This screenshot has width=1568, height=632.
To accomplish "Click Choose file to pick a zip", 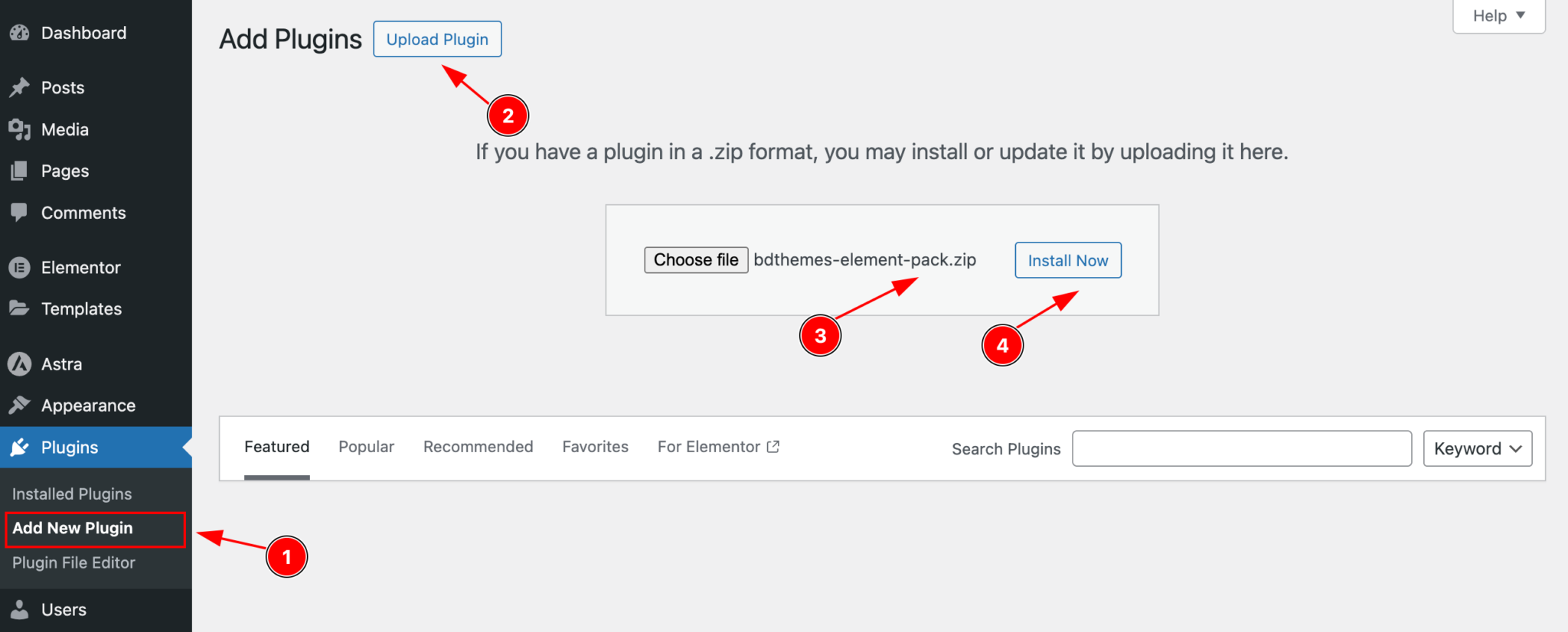I will coord(695,259).
